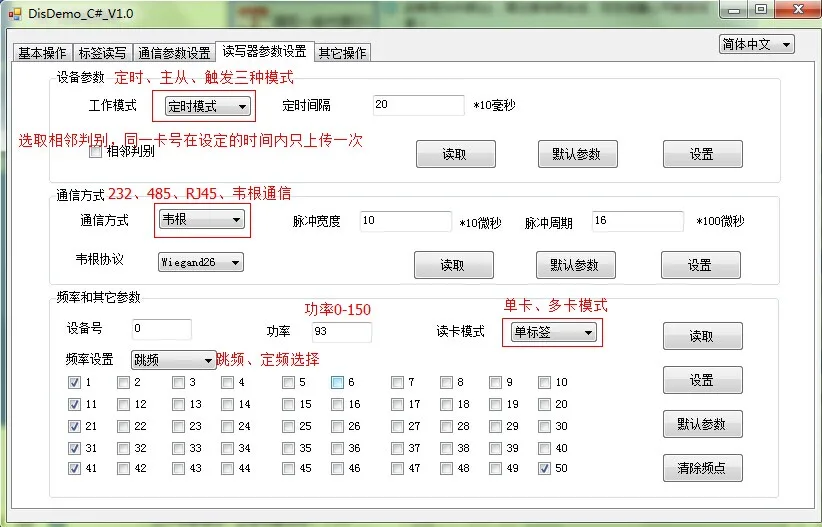Open the Wiegand26 protocol dropdown
The width and height of the screenshot is (822, 527).
201,262
